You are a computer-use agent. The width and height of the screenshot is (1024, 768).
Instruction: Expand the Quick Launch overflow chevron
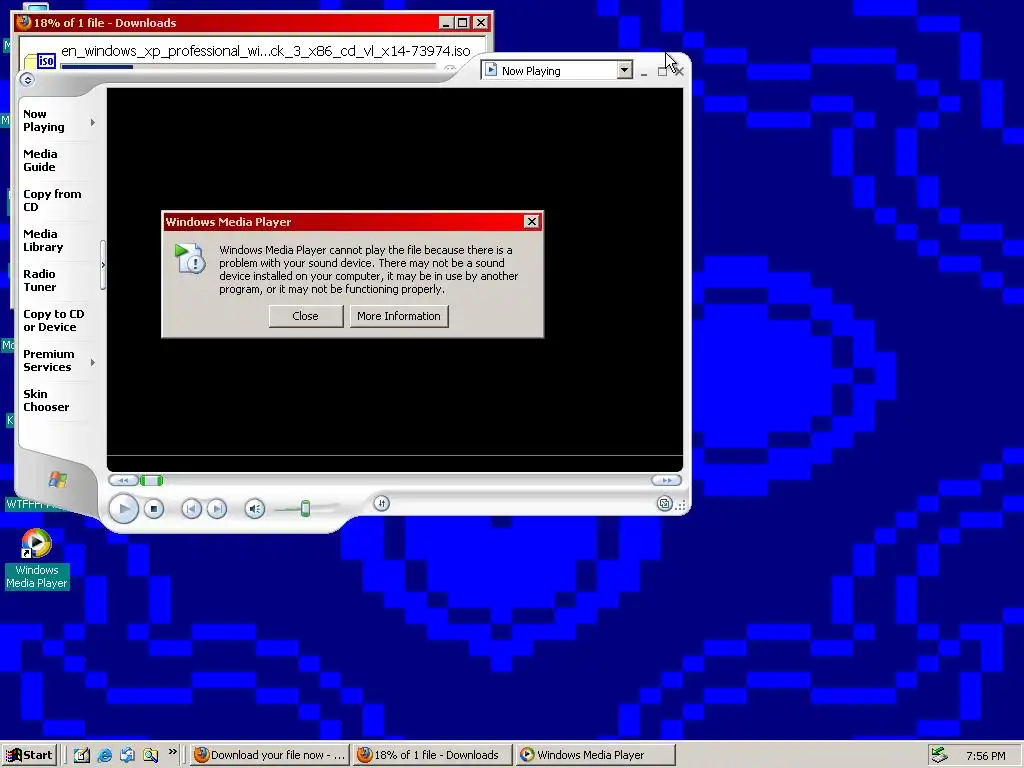(172, 752)
